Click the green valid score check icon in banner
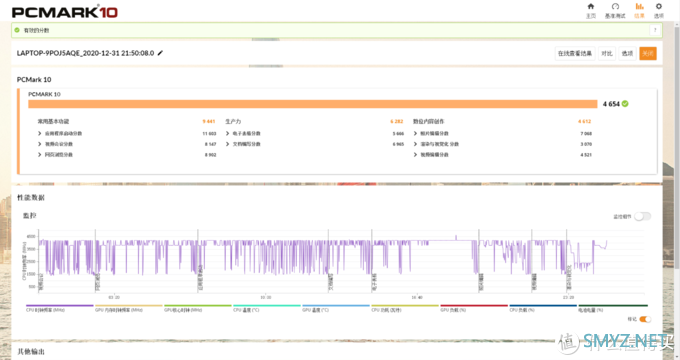This screenshot has height=360, width=680. click(17, 30)
